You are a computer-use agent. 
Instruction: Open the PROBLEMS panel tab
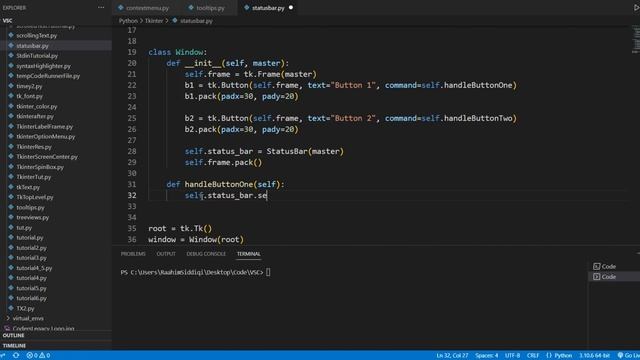point(133,254)
